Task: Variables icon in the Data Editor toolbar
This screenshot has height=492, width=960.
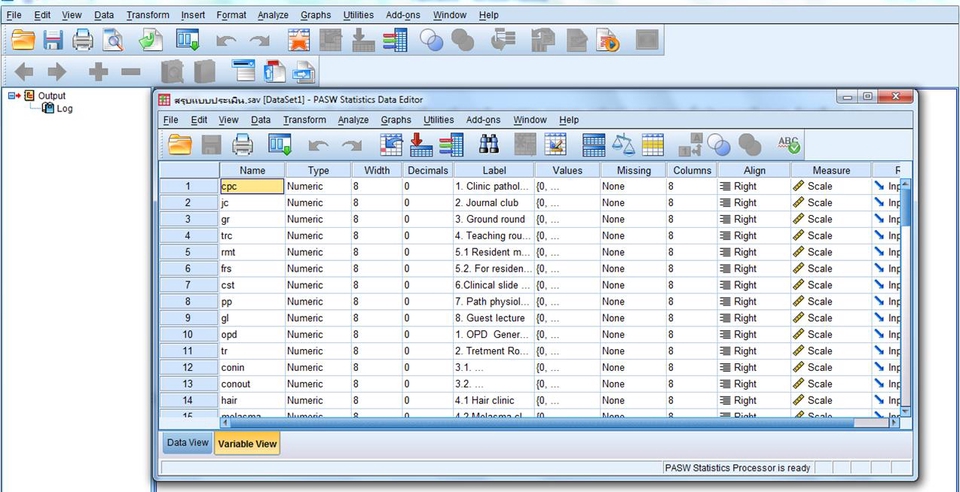Action: 451,144
